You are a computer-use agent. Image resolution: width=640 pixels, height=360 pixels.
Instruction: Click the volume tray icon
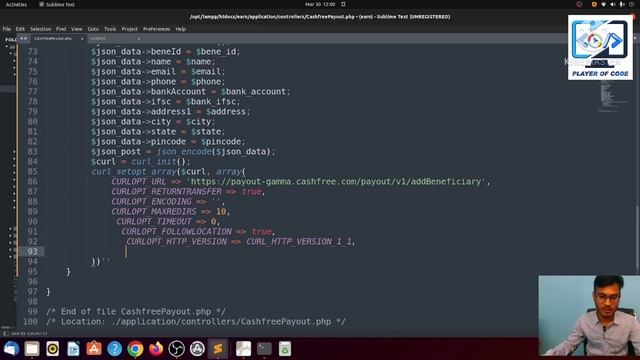[x=613, y=4]
